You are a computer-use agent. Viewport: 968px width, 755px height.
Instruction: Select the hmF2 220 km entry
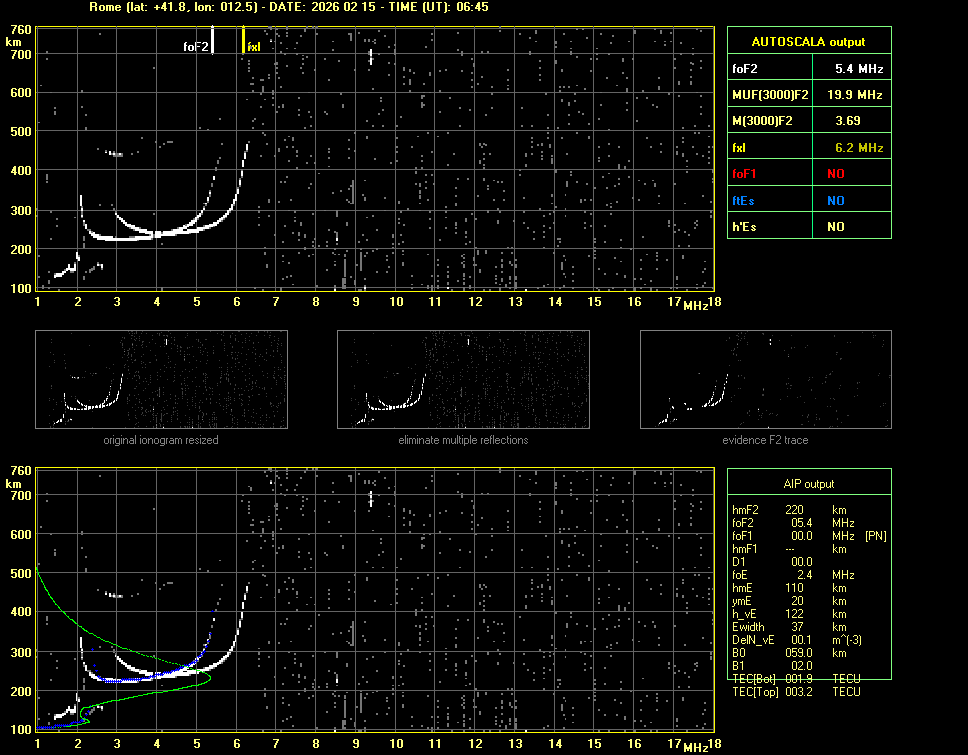click(795, 510)
